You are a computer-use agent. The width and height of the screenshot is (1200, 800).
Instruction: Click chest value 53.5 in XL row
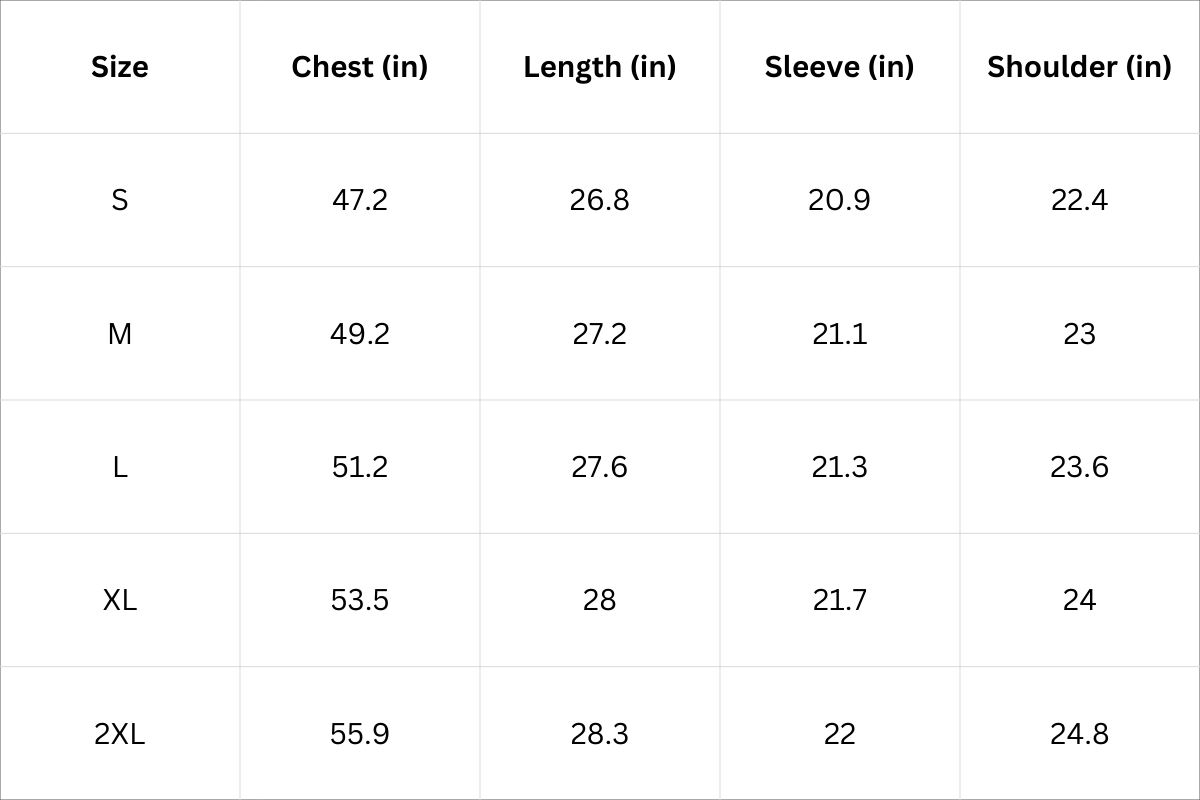pyautogui.click(x=360, y=600)
